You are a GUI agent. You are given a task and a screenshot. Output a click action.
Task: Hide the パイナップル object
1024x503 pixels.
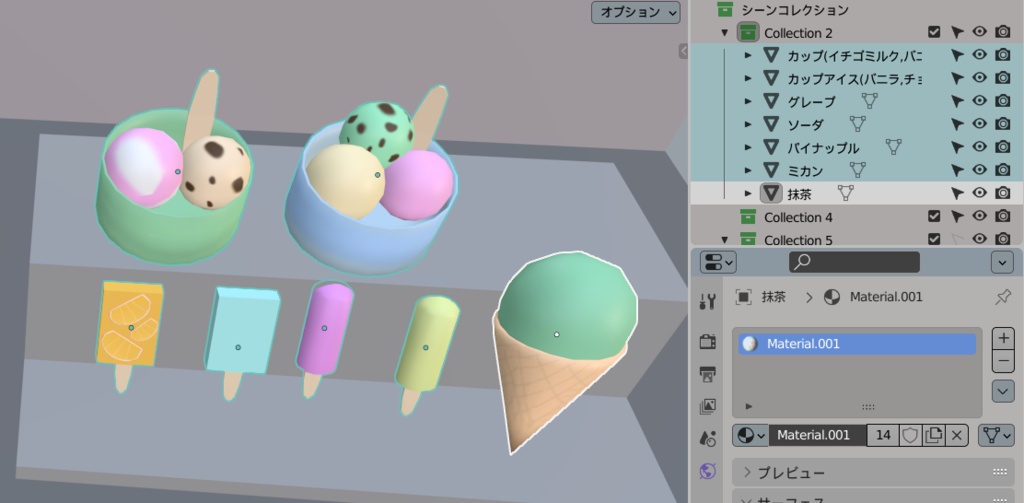point(979,146)
